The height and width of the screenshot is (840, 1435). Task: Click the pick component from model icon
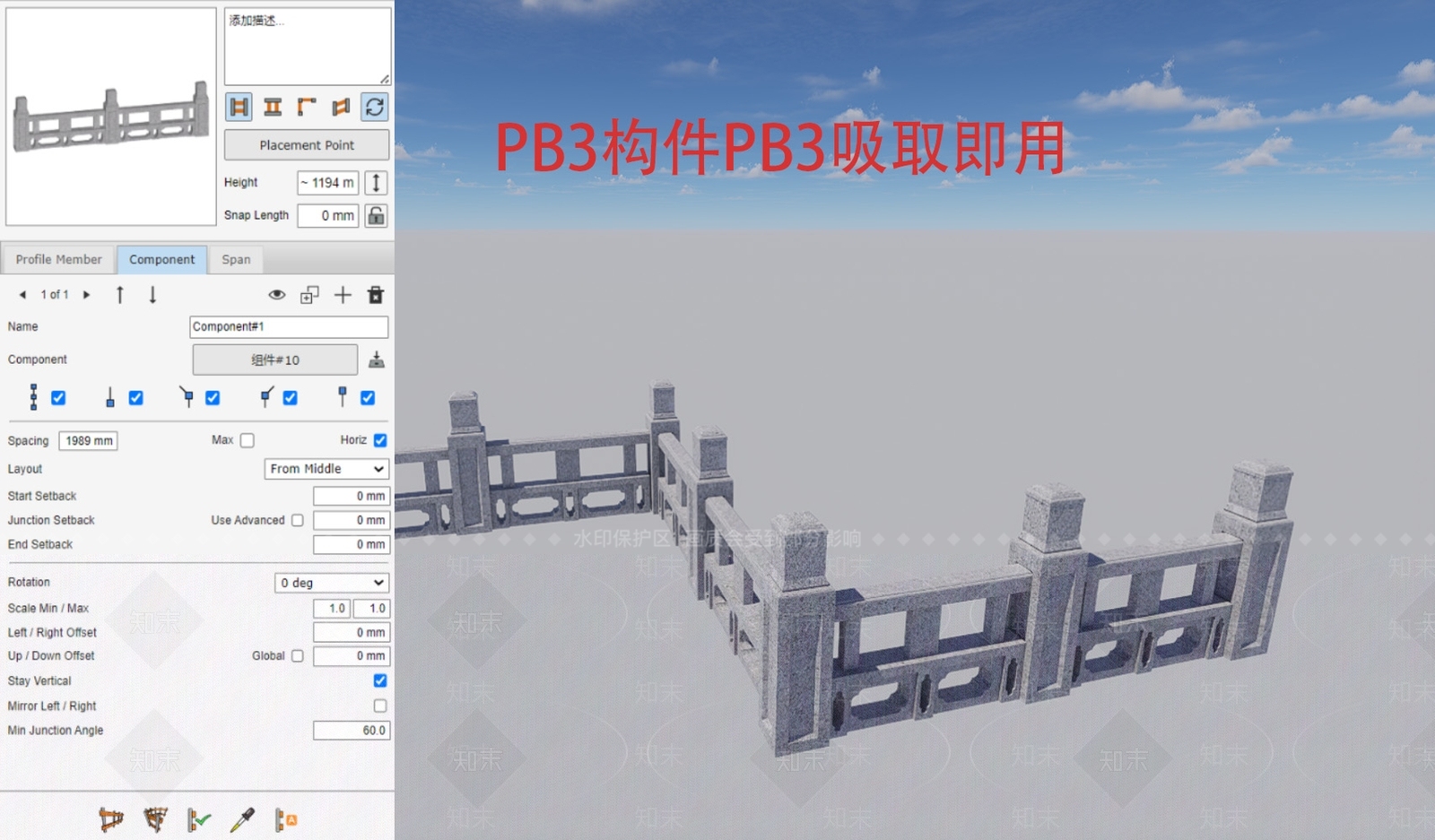(x=377, y=359)
